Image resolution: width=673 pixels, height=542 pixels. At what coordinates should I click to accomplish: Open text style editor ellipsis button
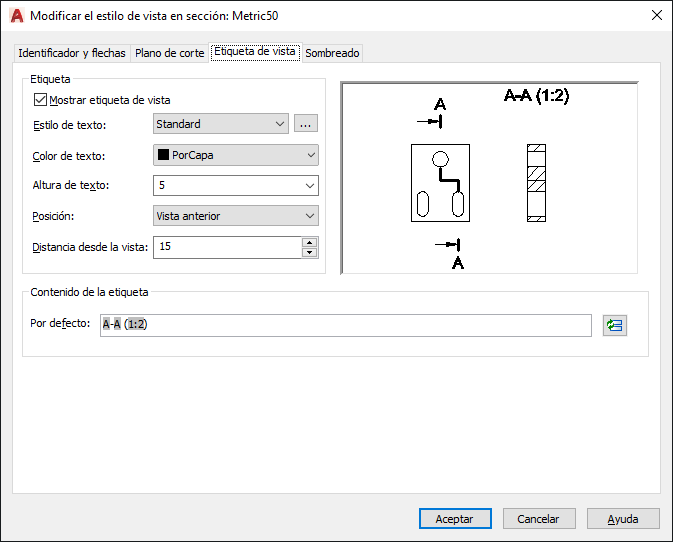click(x=306, y=124)
